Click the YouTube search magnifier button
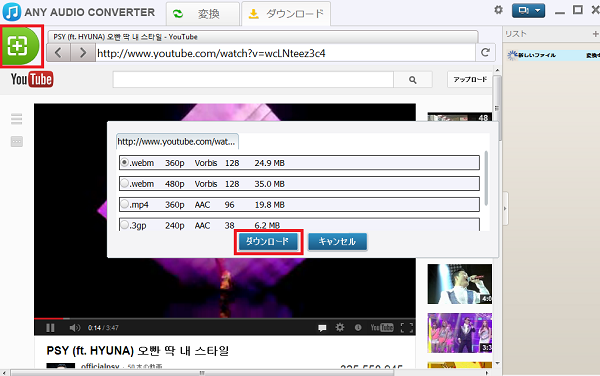This screenshot has width=600, height=376. [x=412, y=80]
